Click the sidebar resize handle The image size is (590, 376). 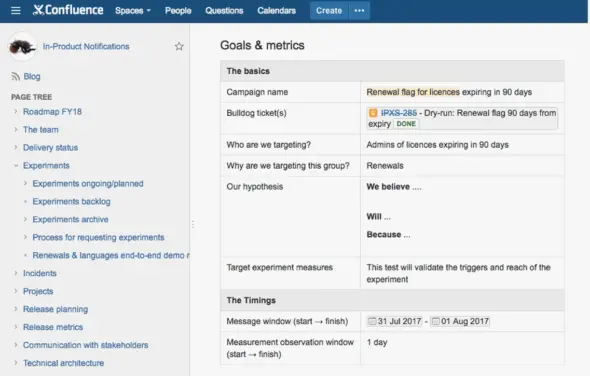point(193,225)
